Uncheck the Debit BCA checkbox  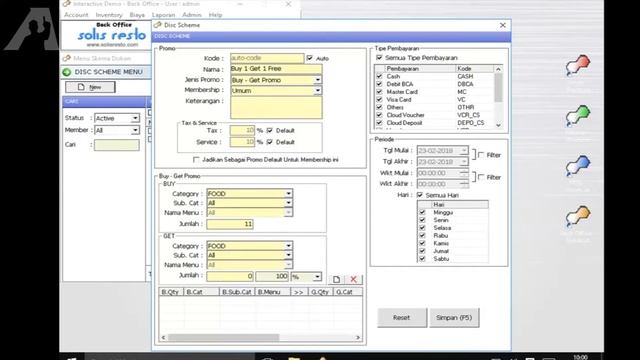(379, 84)
